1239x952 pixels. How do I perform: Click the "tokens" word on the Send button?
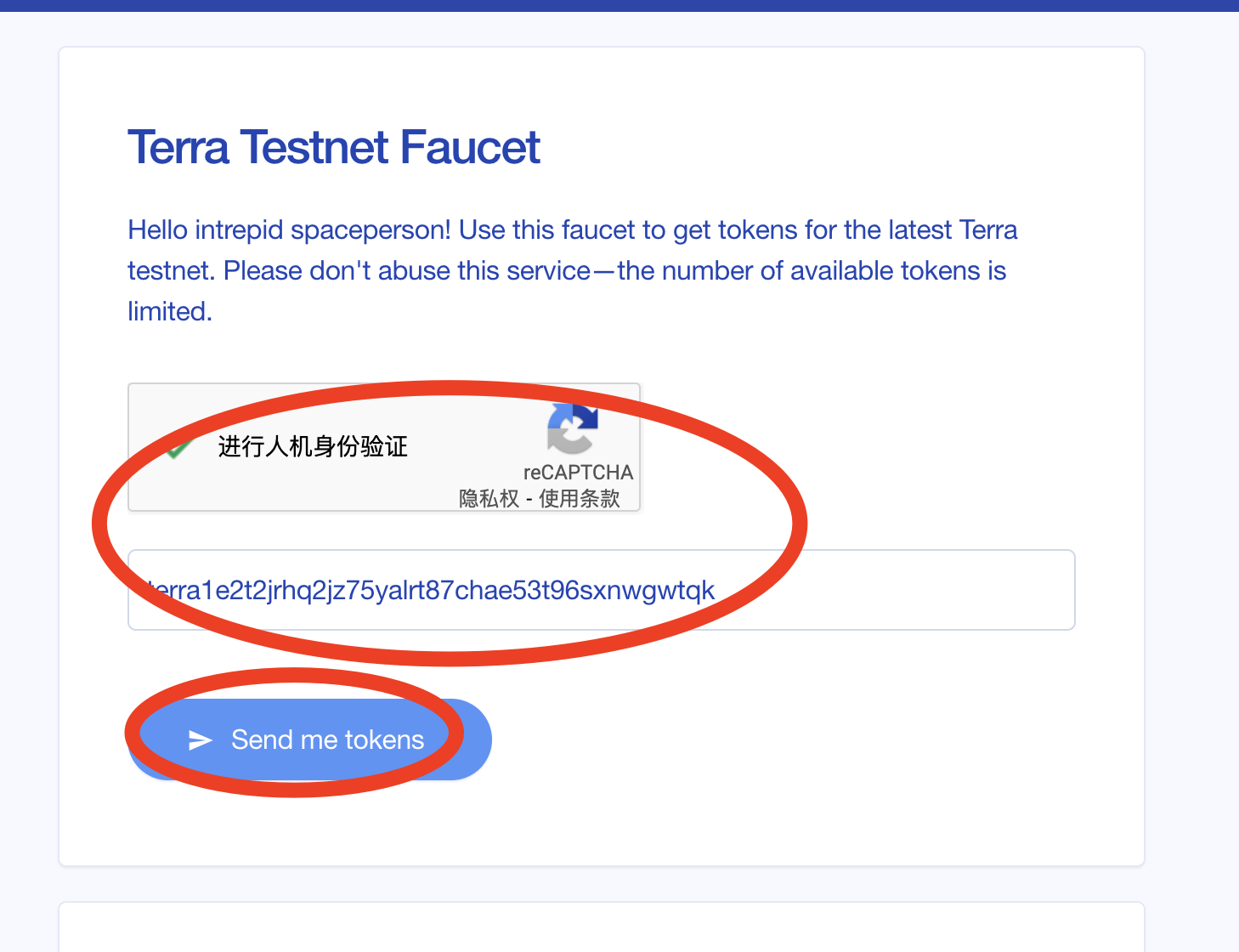tap(384, 740)
